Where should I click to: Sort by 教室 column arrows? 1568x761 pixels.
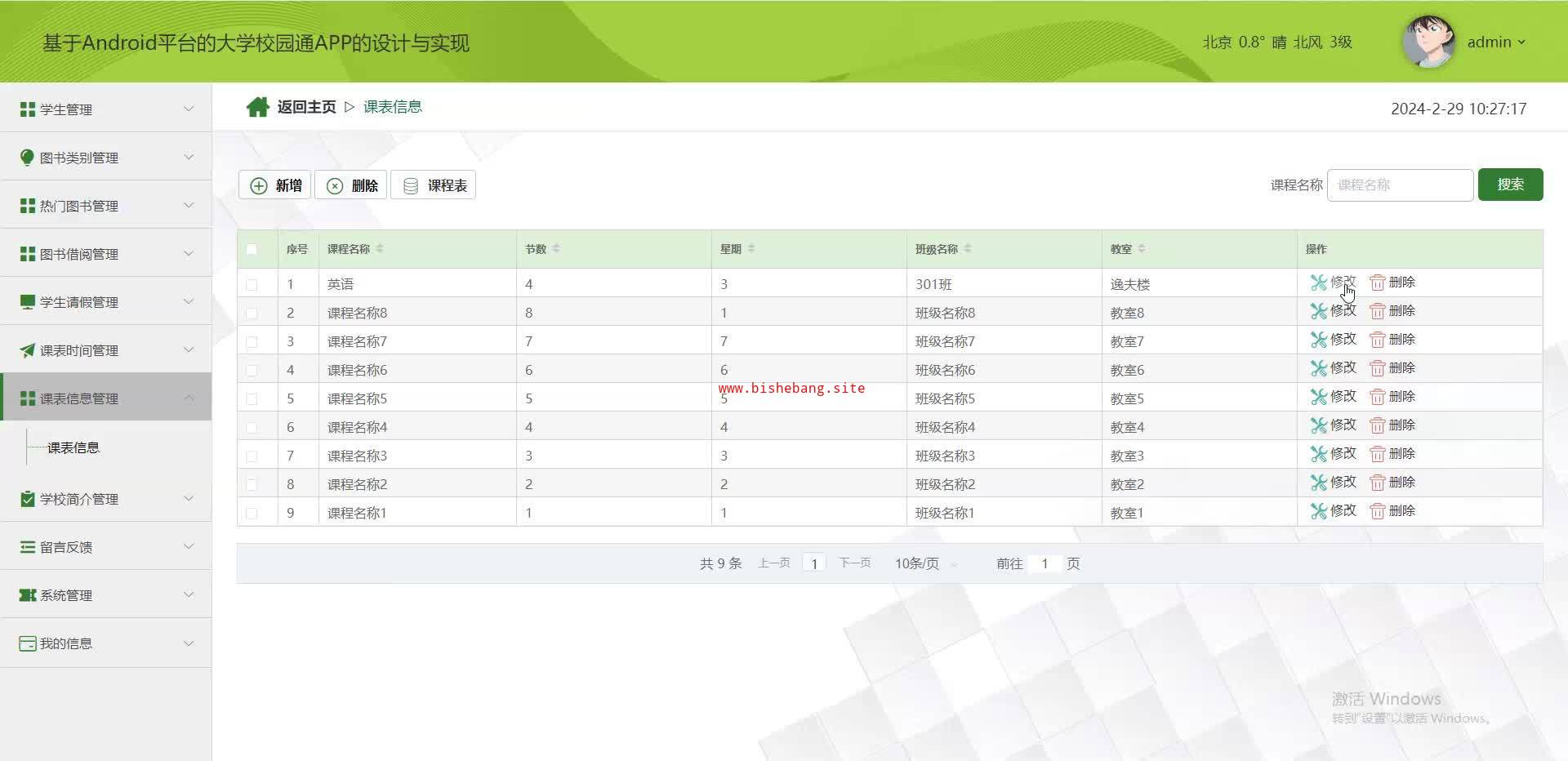(1142, 248)
